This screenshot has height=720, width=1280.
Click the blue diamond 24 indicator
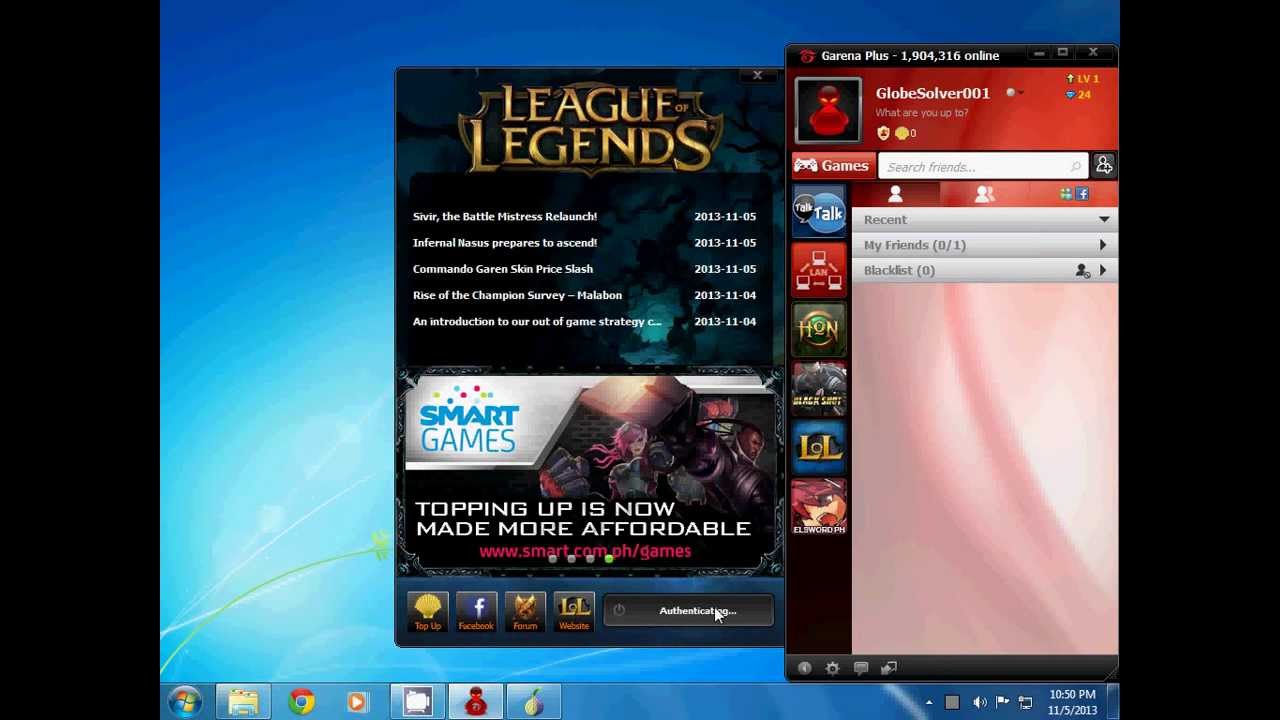[1078, 94]
